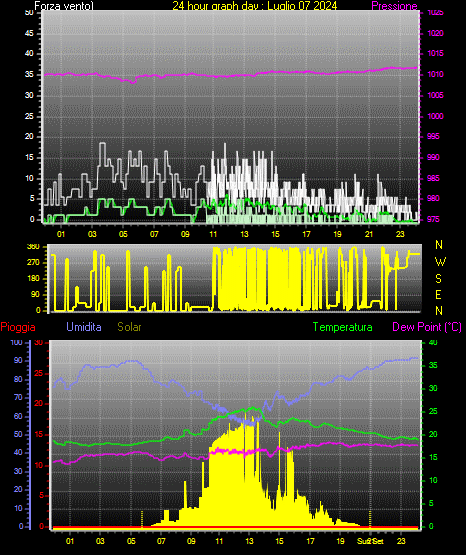Click the E compass direction label
Image resolution: width=466 pixels, height=555 pixels.
[x=438, y=294]
